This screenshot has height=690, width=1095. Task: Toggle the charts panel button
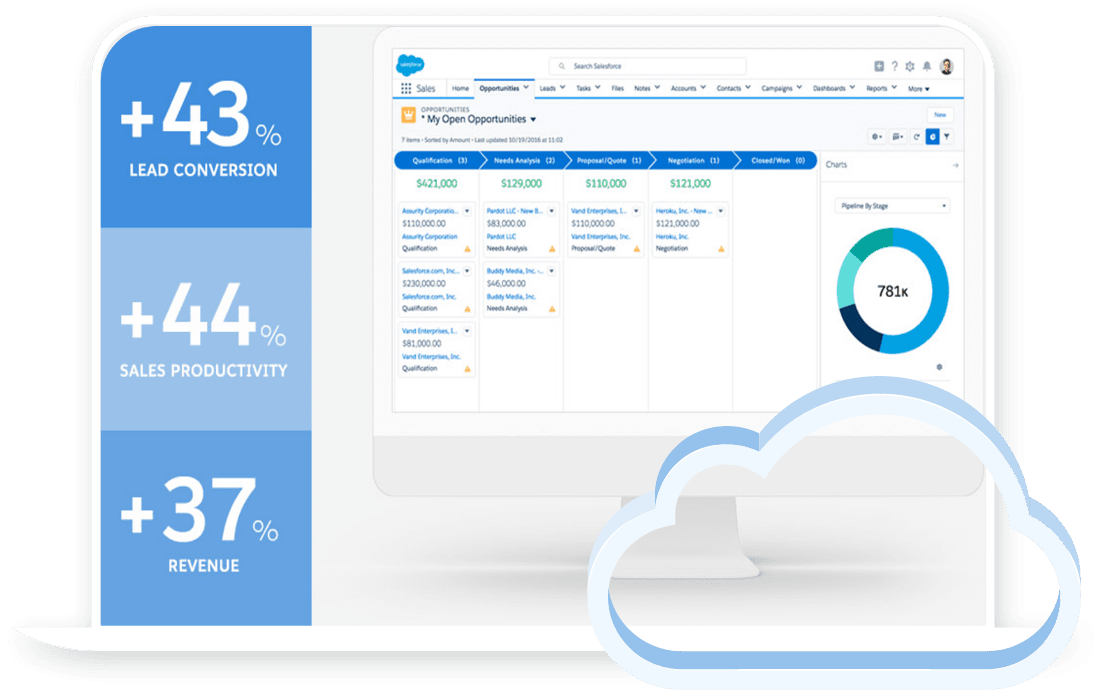point(932,137)
